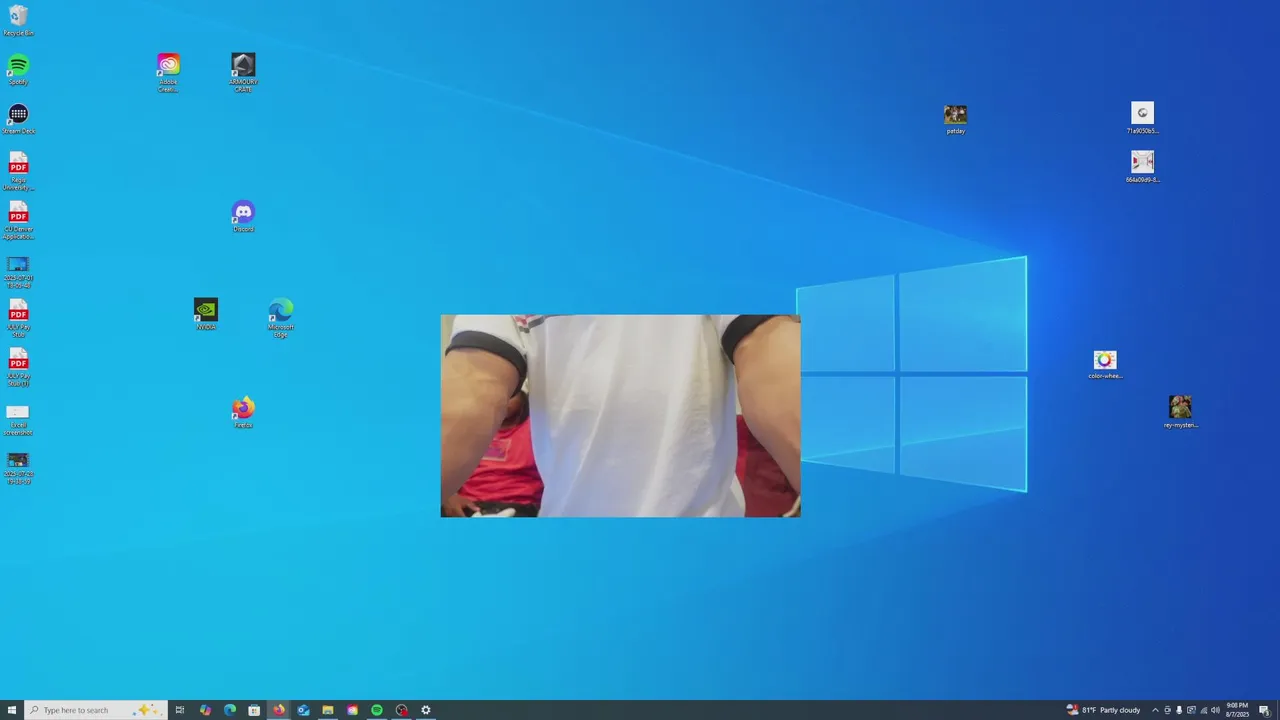Open the 81°F Partly cloudy weather widget
The image size is (1280, 720).
click(1104, 710)
